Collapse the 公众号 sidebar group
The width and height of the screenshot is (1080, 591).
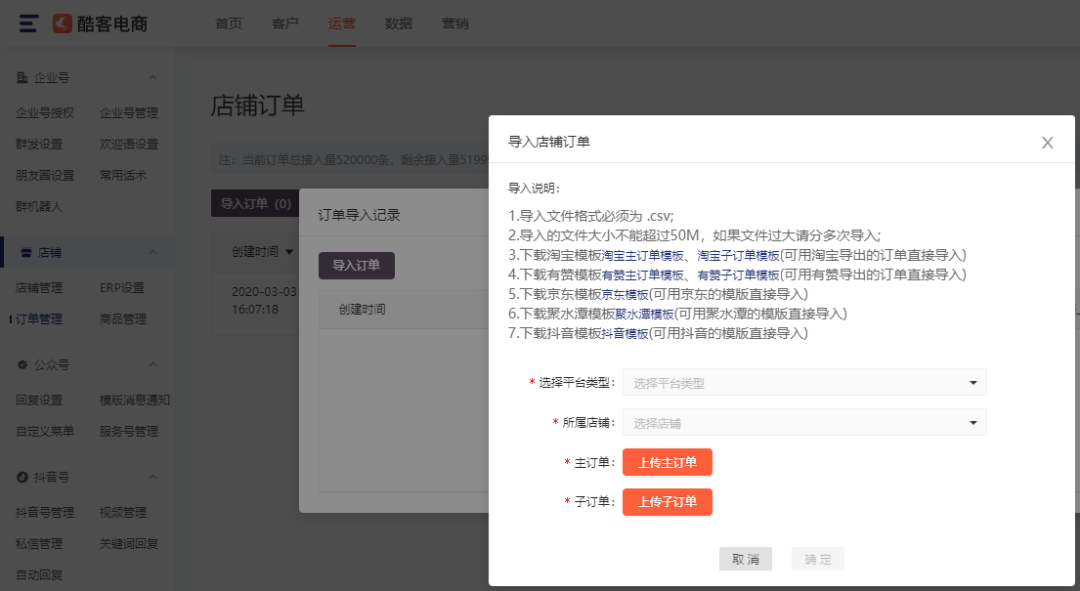(x=153, y=364)
